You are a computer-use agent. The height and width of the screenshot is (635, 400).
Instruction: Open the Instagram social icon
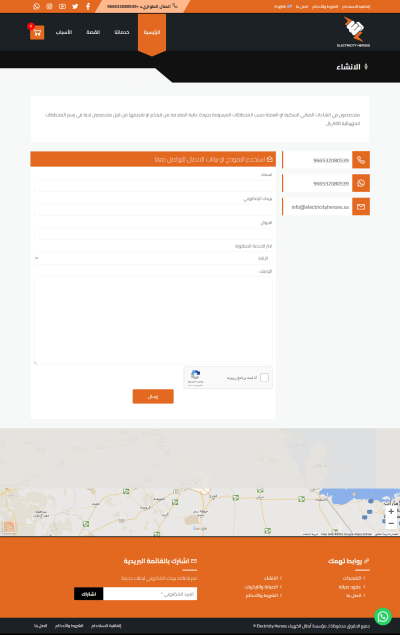coord(49,6)
